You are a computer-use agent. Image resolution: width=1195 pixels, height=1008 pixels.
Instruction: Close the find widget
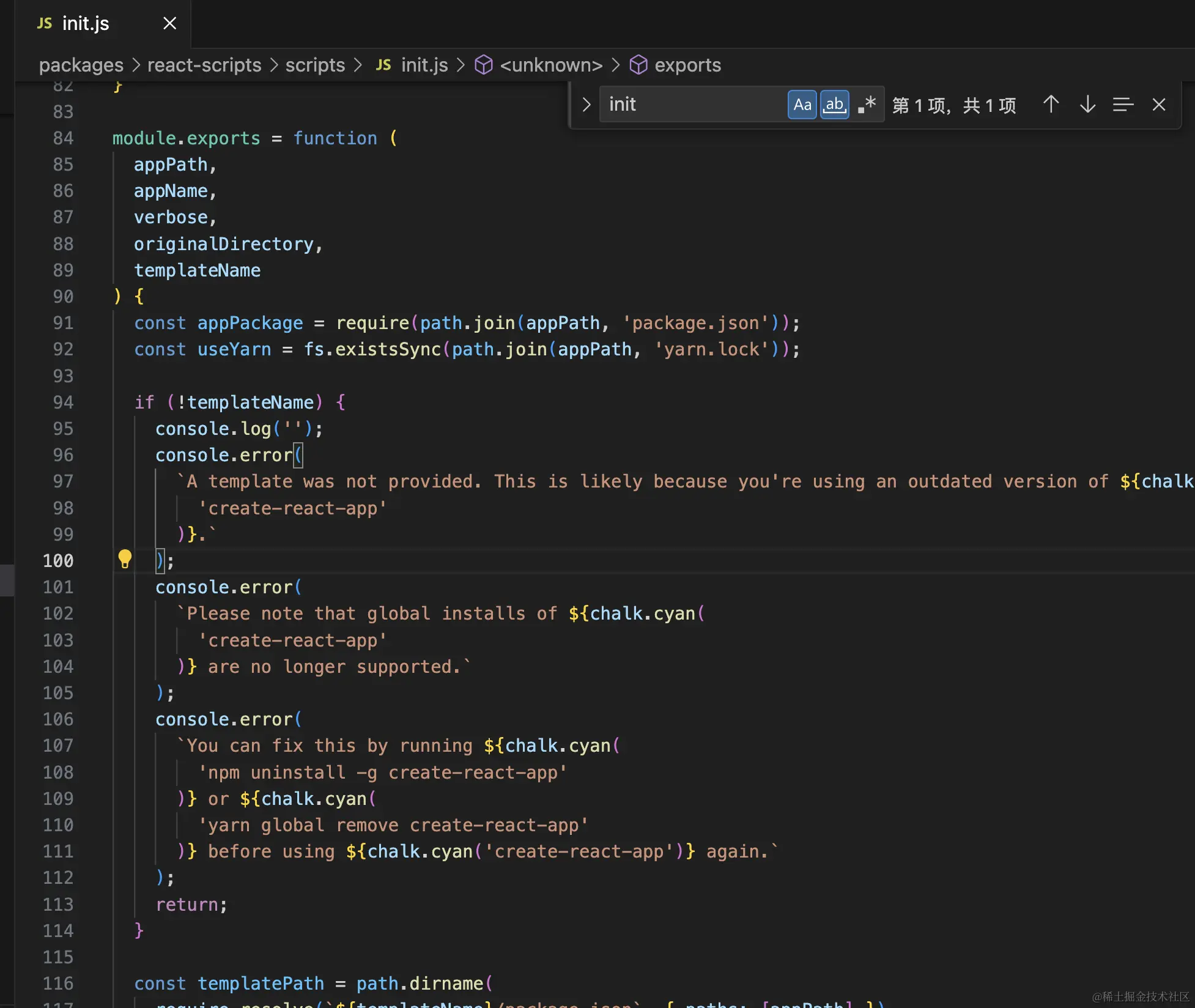[x=1158, y=105]
